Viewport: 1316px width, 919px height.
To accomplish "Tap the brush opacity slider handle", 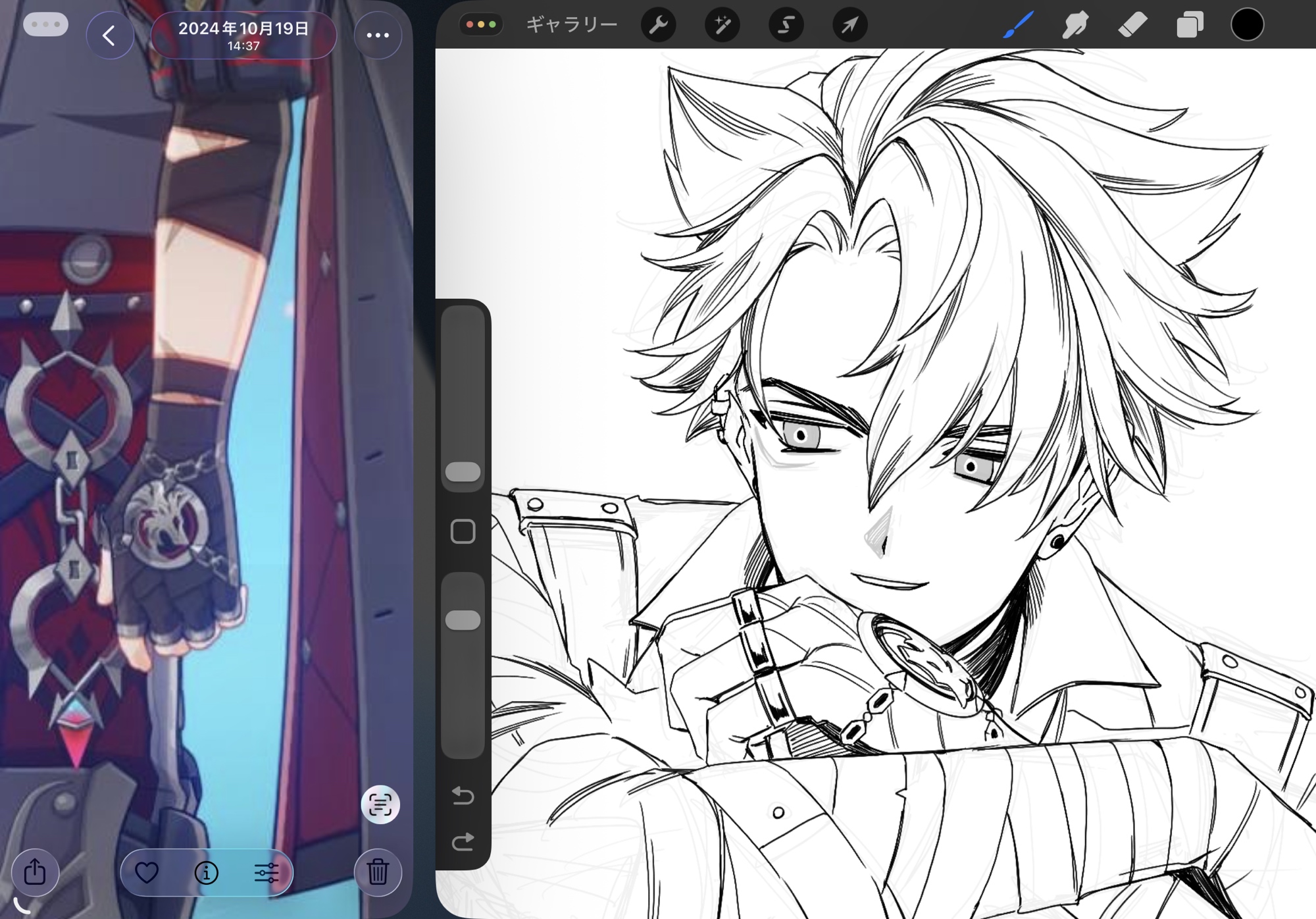I will pyautogui.click(x=463, y=620).
